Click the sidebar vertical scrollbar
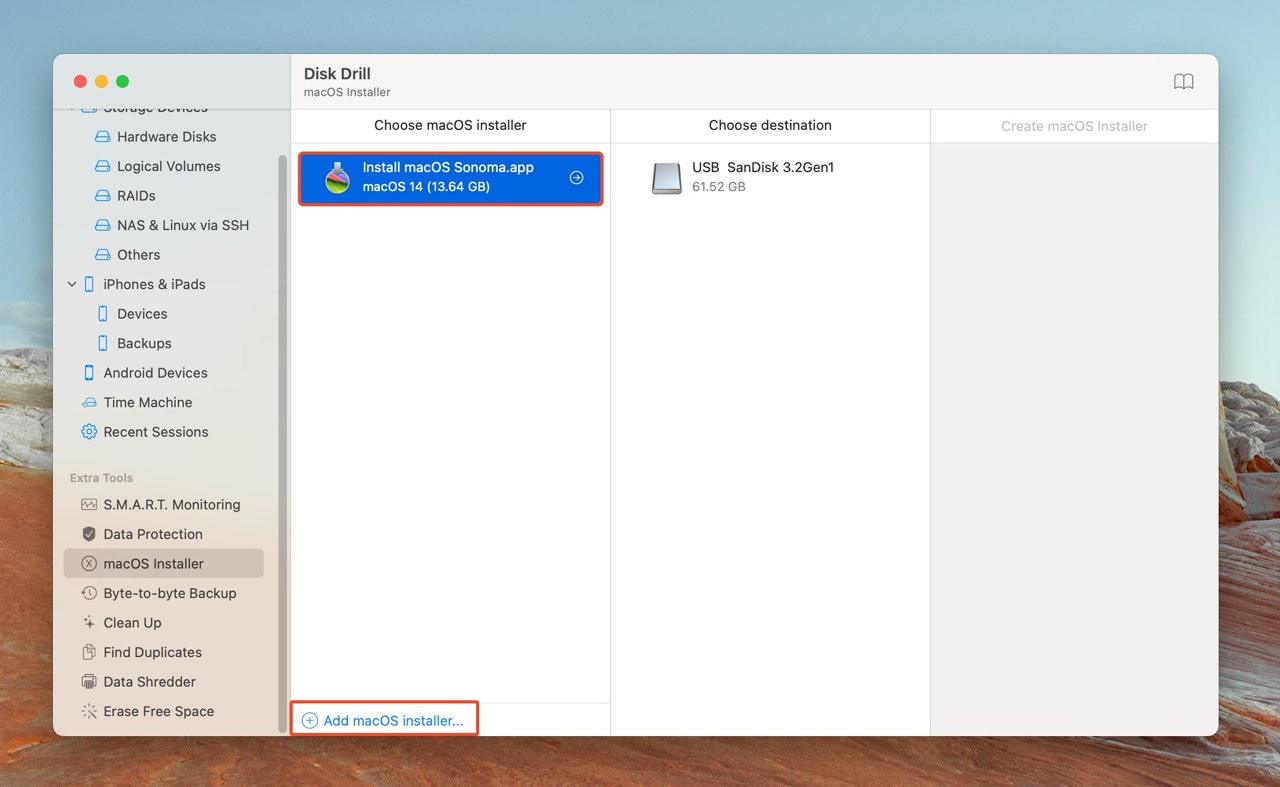The image size is (1280, 787). (283, 443)
